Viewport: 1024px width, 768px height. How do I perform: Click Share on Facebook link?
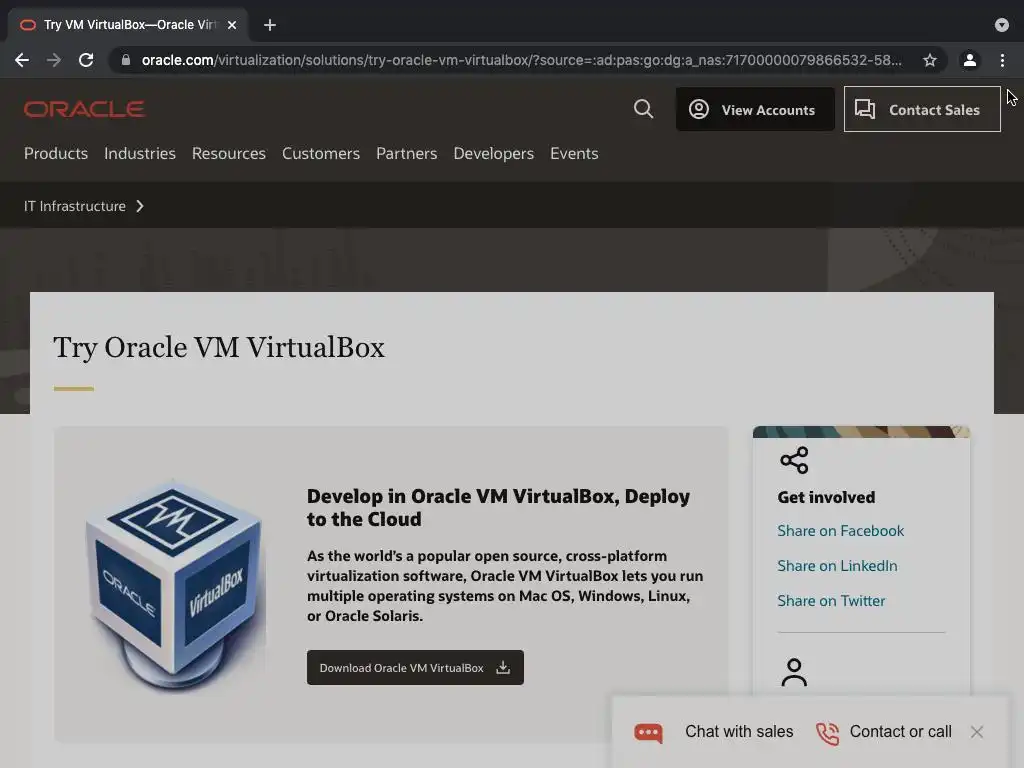click(840, 531)
